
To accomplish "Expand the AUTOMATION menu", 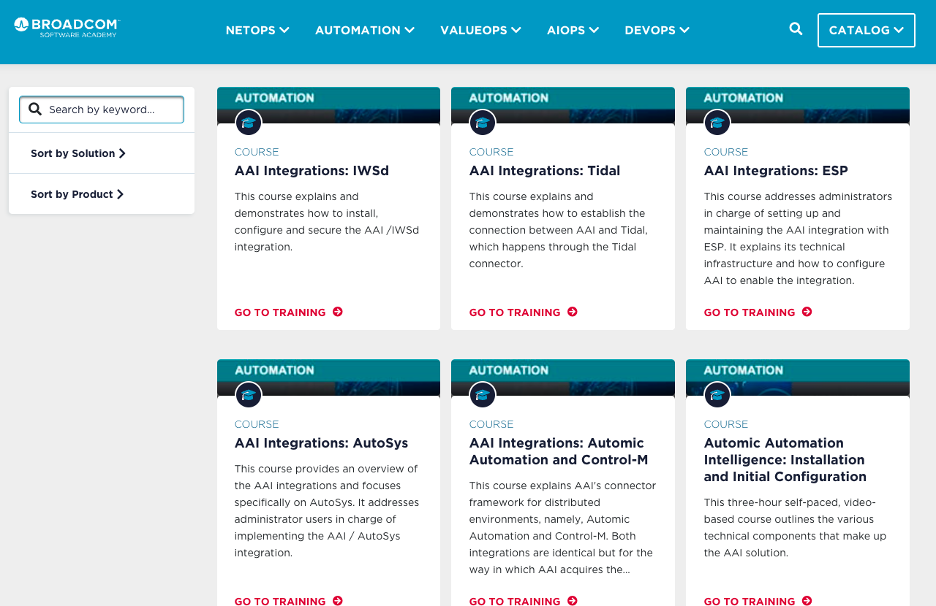I will click(x=365, y=30).
